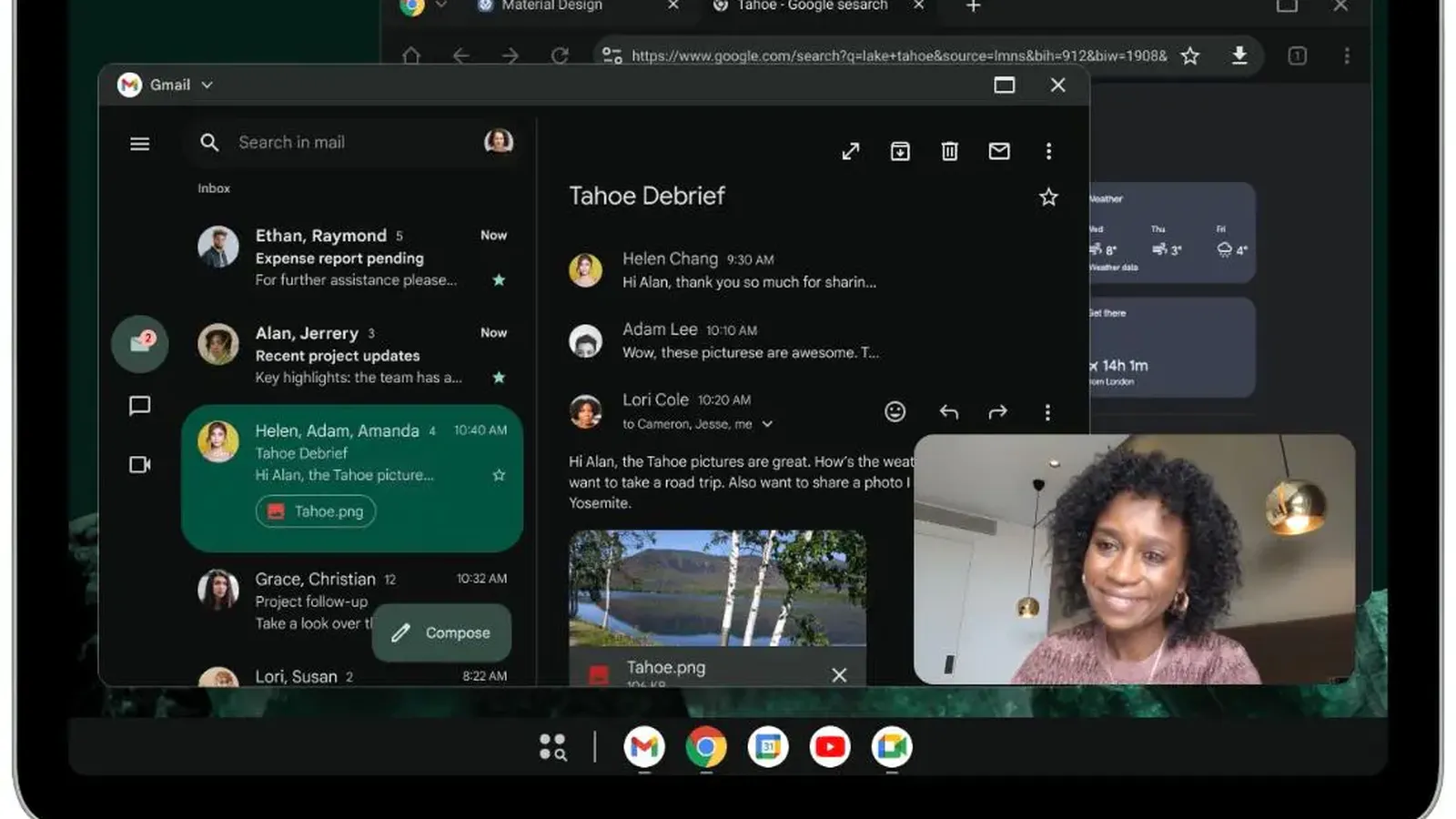1456x819 pixels.
Task: Open the Gmail window title dropdown
Action: [x=207, y=85]
